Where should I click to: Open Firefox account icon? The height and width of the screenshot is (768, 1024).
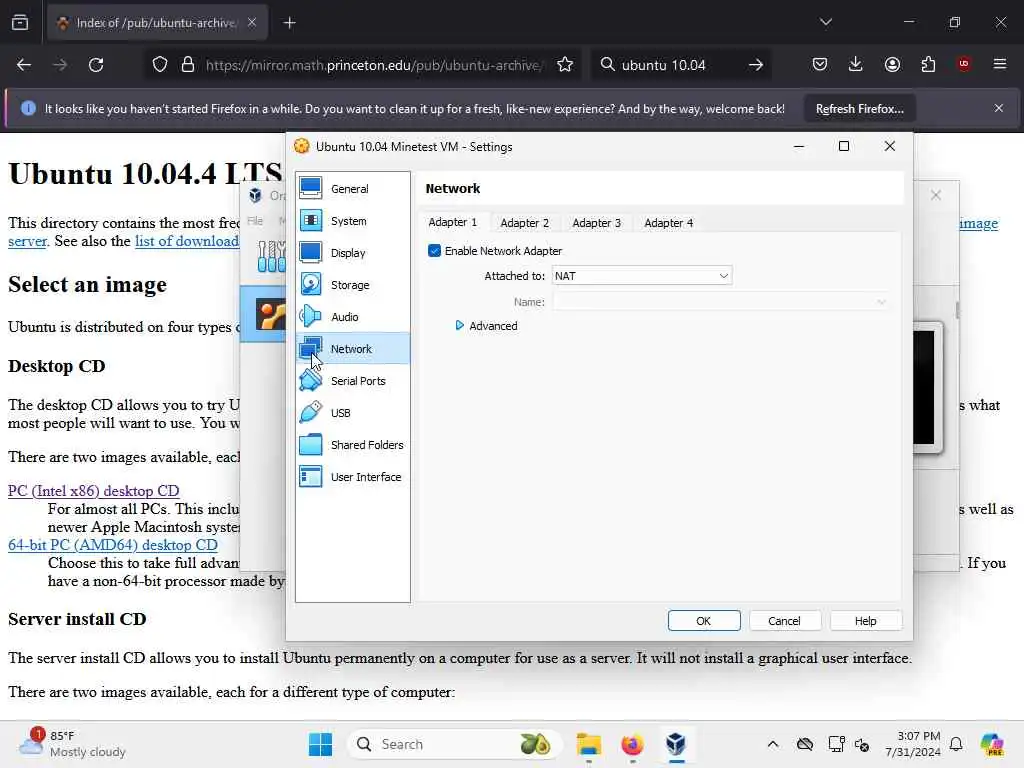(892, 64)
